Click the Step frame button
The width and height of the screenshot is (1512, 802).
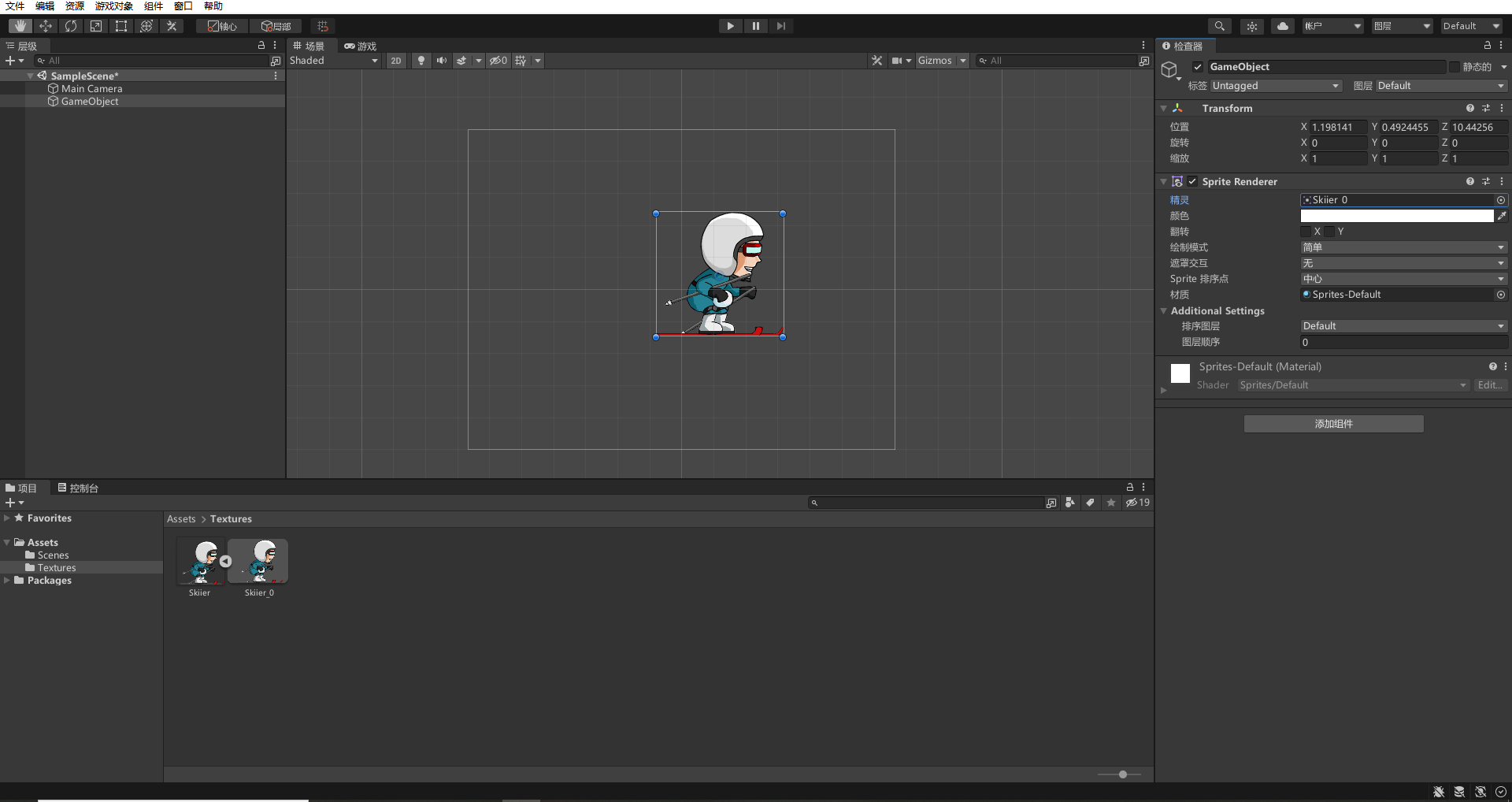click(x=781, y=26)
